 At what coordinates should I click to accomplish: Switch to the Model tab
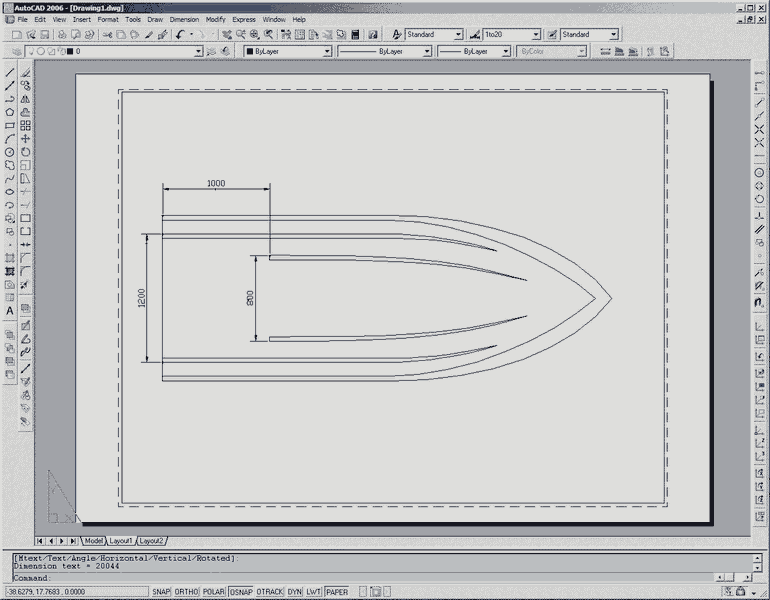coord(94,541)
